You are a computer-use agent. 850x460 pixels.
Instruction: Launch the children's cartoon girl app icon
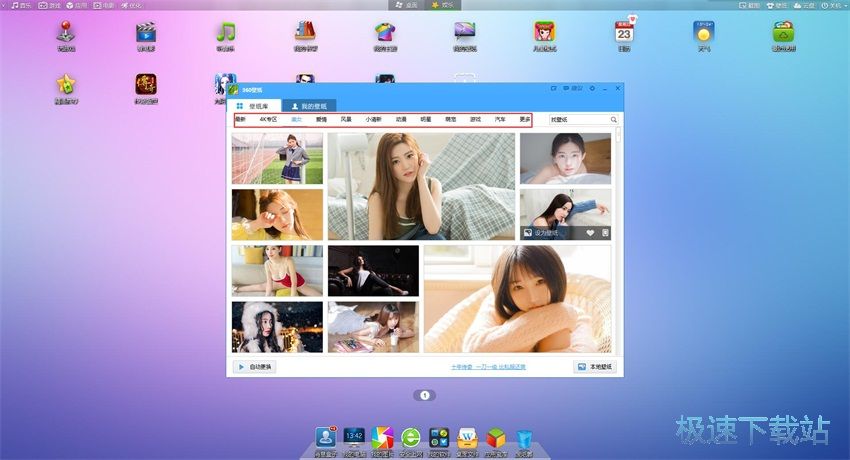coord(544,32)
